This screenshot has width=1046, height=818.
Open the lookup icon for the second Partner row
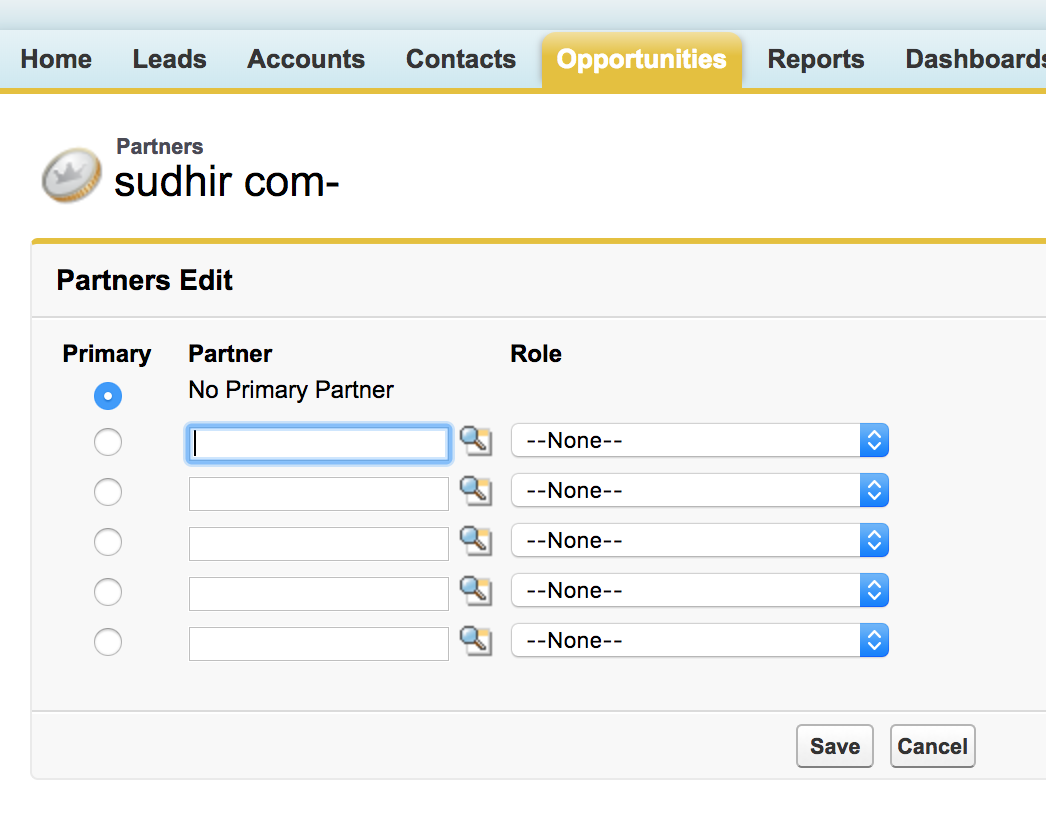(x=475, y=490)
